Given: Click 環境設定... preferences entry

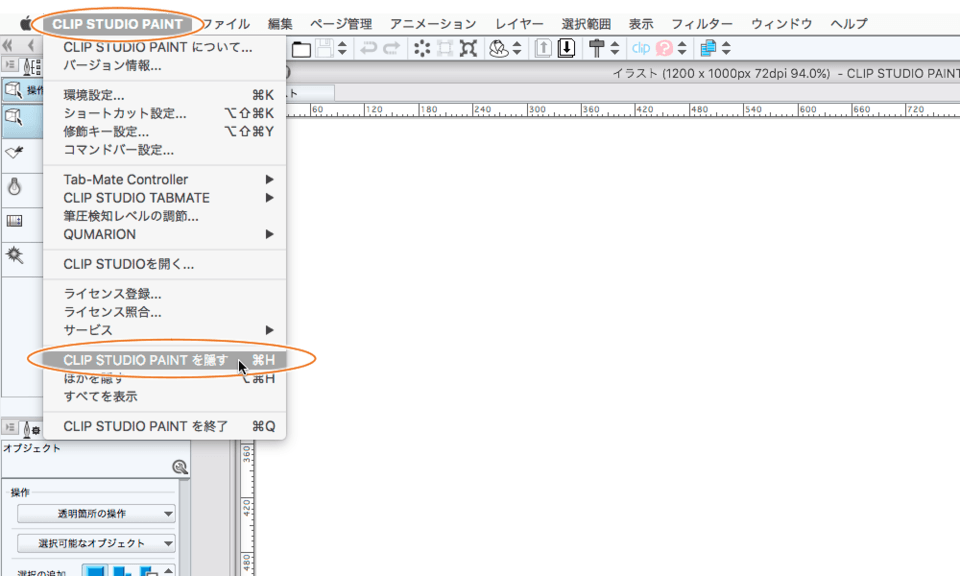Looking at the screenshot, I should click(x=94, y=95).
